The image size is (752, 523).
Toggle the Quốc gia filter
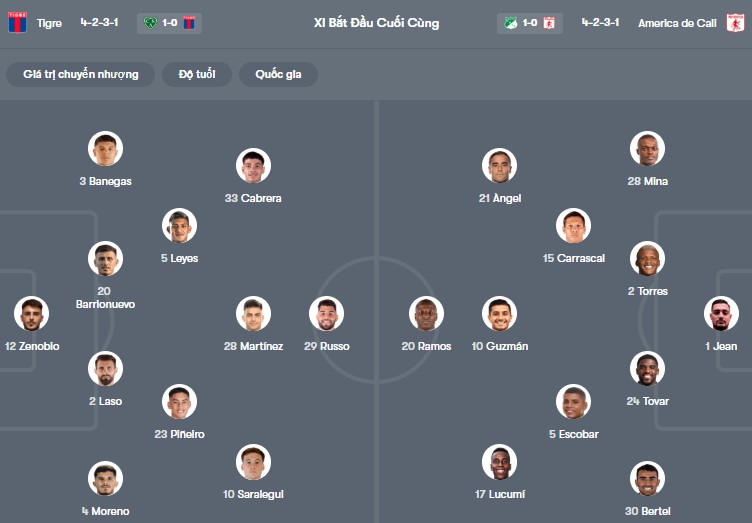click(278, 75)
